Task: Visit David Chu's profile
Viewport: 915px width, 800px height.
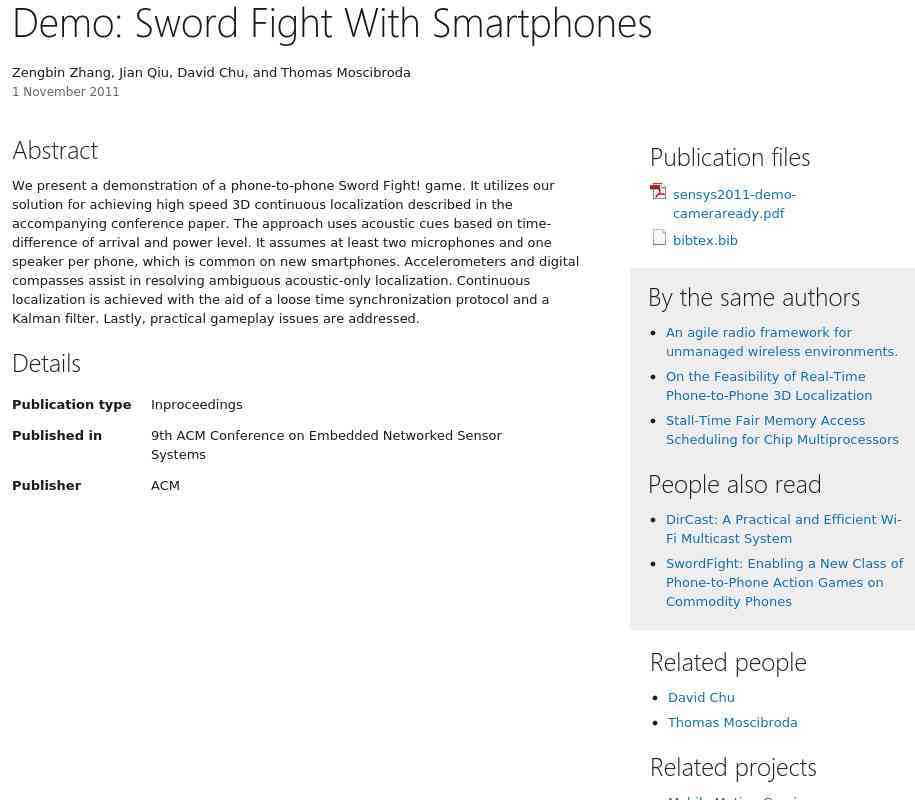Action: [x=701, y=697]
